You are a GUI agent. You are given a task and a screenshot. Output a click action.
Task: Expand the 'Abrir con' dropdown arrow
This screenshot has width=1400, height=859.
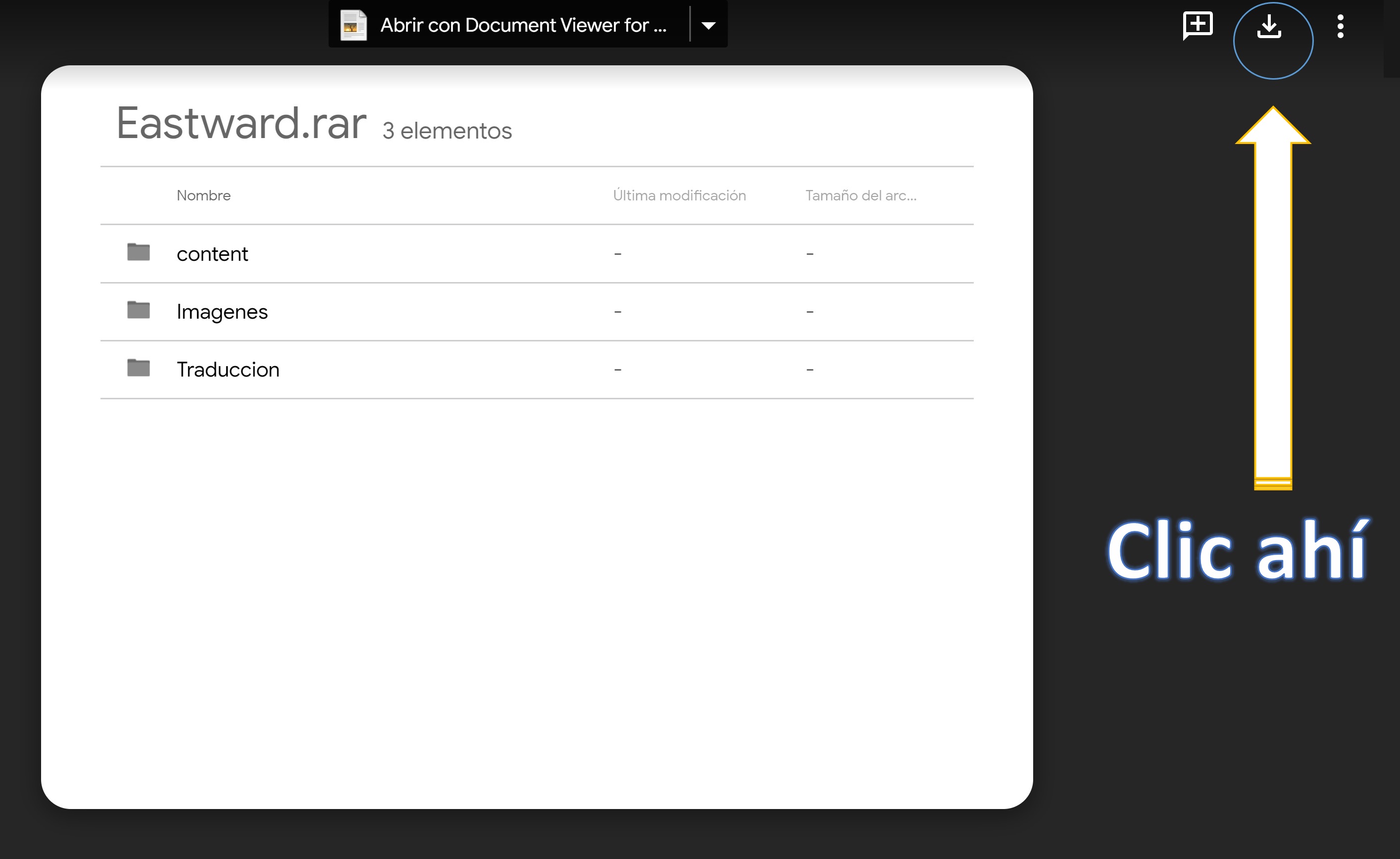[708, 25]
